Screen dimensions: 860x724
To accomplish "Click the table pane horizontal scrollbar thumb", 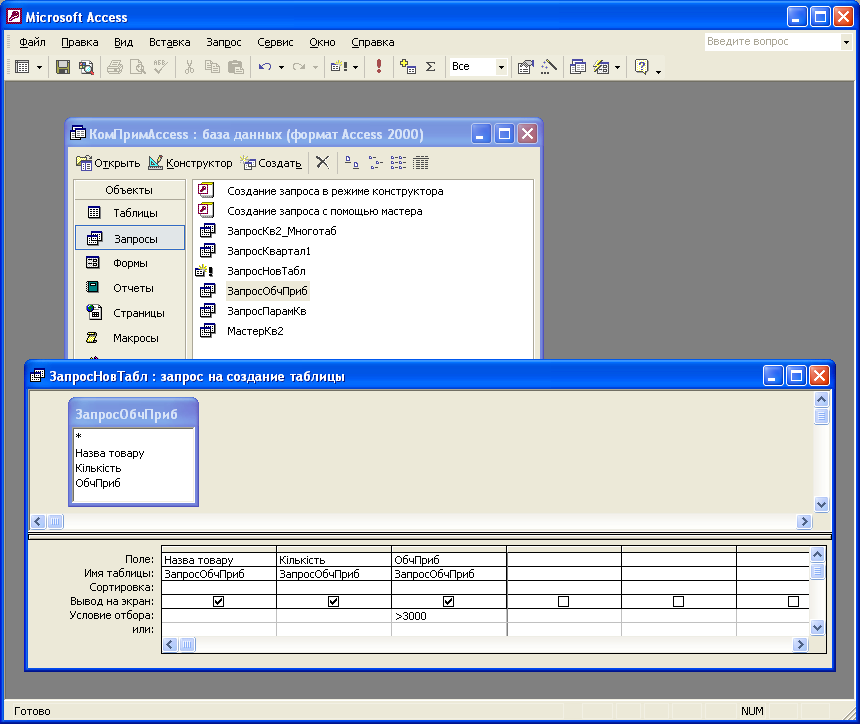I will click(55, 521).
